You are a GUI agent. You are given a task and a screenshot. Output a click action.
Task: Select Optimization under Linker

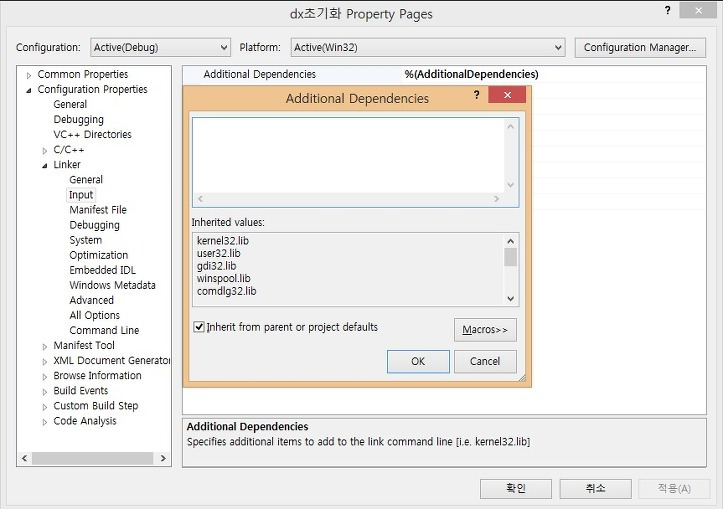click(x=99, y=255)
